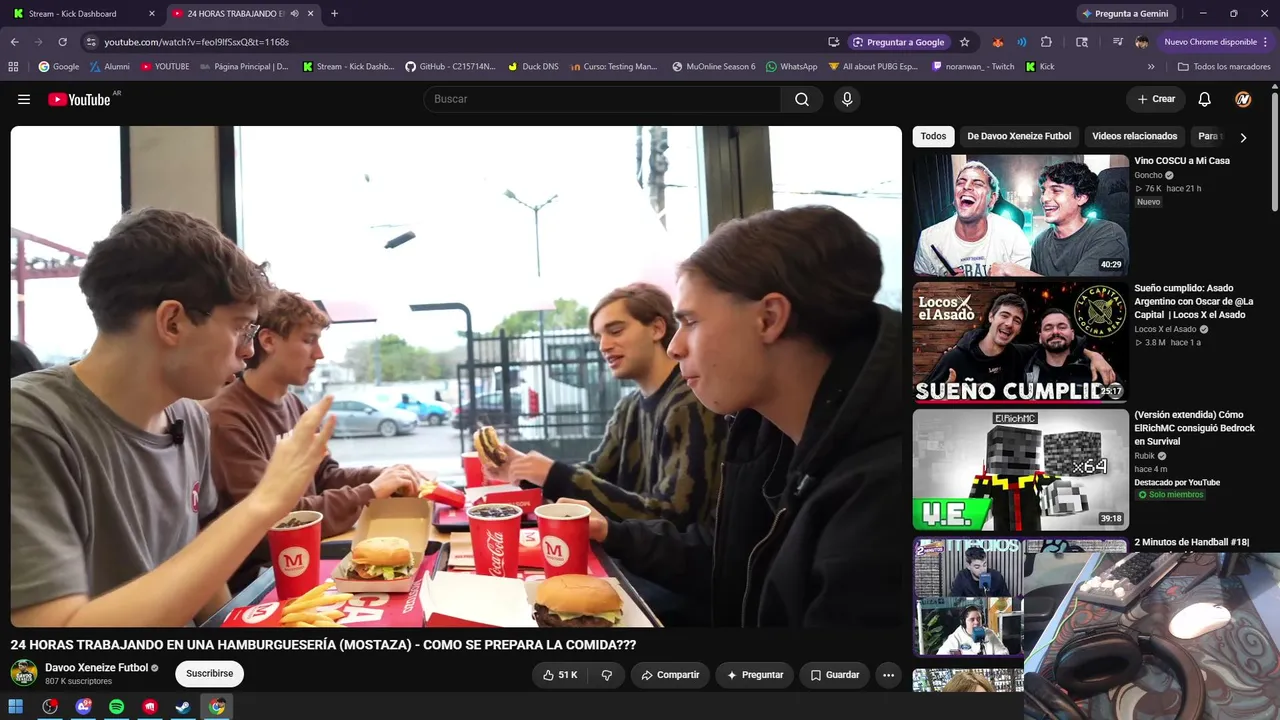1280x720 pixels.
Task: Open Chrome menu three dots
Action: pos(1265,42)
